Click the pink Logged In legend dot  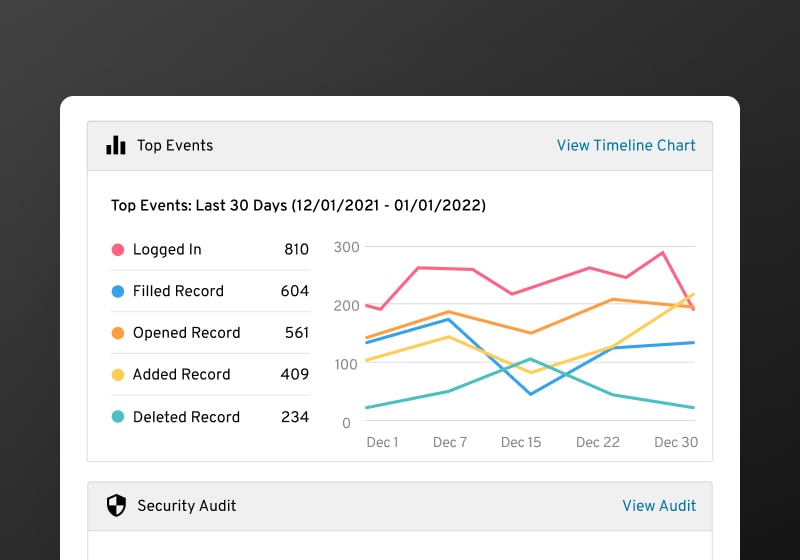[x=118, y=250]
